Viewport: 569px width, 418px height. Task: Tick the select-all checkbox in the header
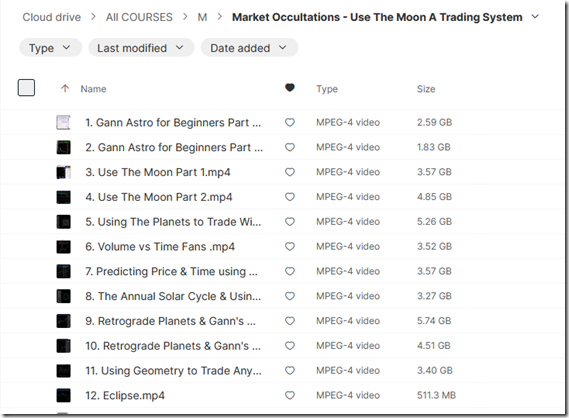coord(26,88)
